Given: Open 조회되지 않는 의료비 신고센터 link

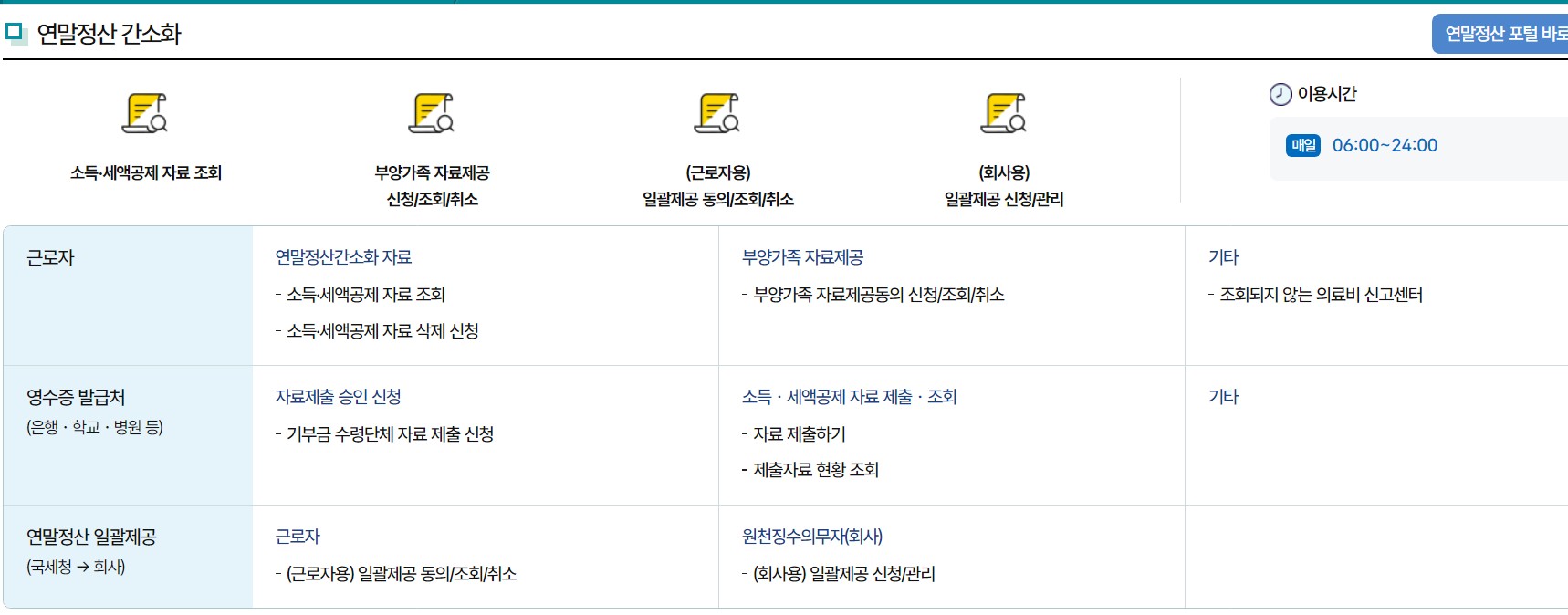Looking at the screenshot, I should pyautogui.click(x=1321, y=295).
